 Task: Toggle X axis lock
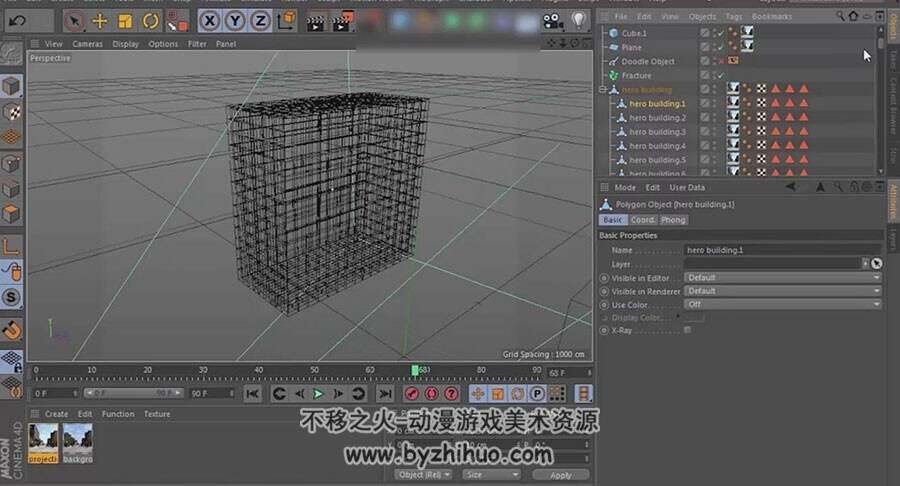tap(210, 21)
